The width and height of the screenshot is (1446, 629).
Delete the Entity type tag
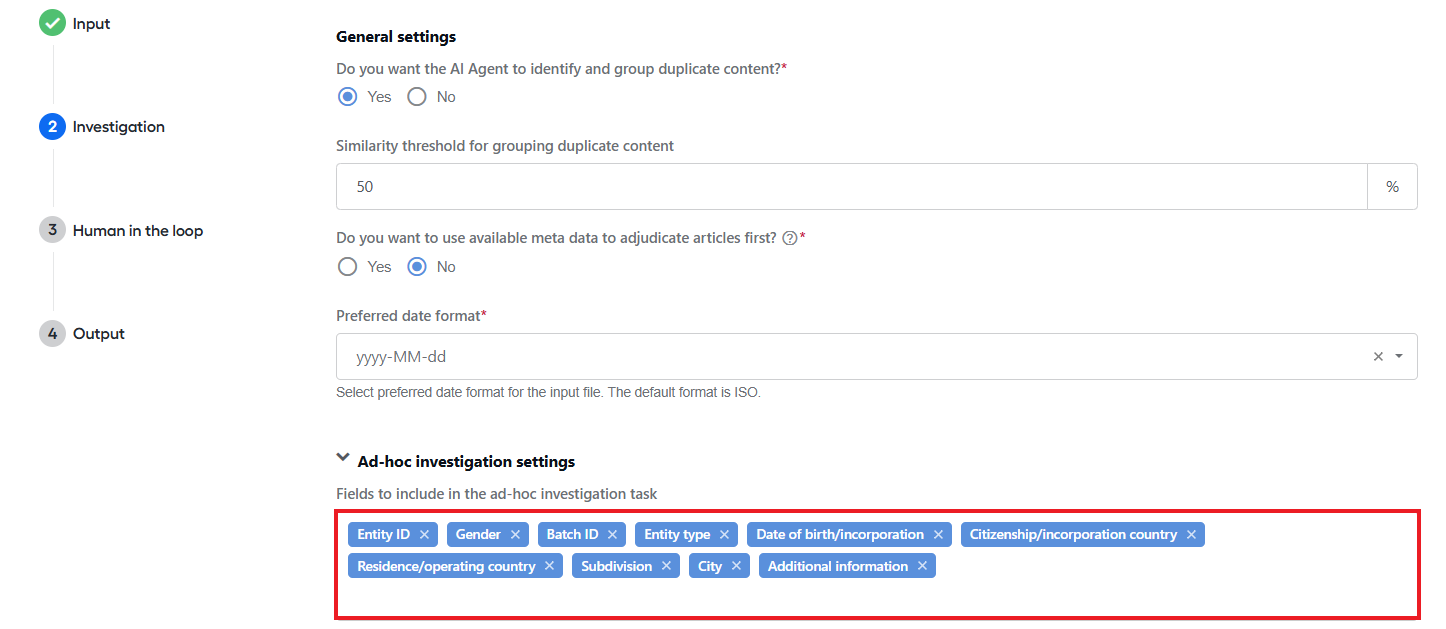click(724, 535)
